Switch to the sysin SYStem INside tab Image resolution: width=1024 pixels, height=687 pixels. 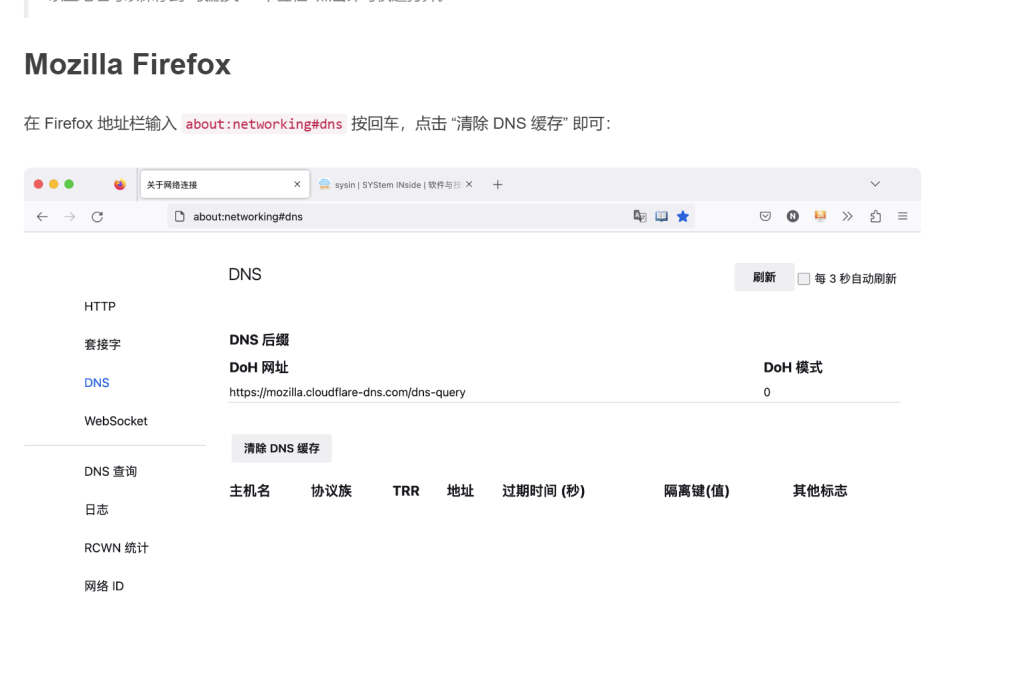click(x=396, y=185)
